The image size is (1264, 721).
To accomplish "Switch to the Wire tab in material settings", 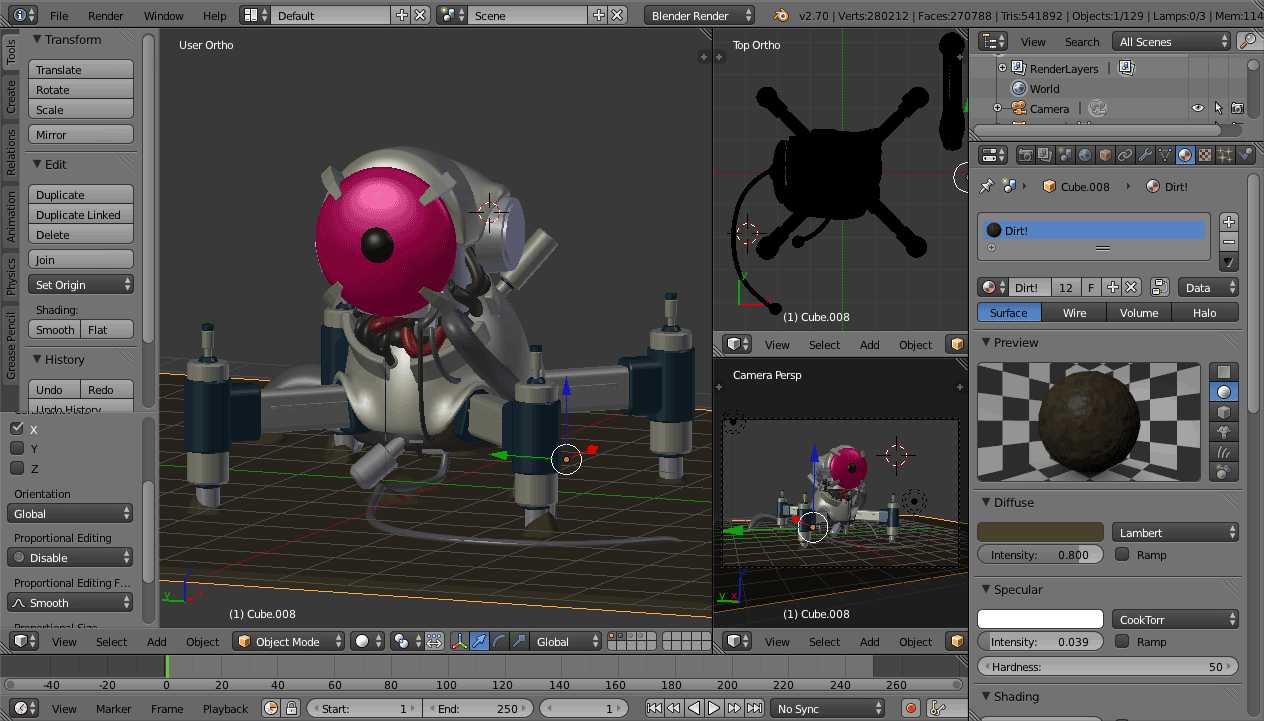I will (1074, 312).
